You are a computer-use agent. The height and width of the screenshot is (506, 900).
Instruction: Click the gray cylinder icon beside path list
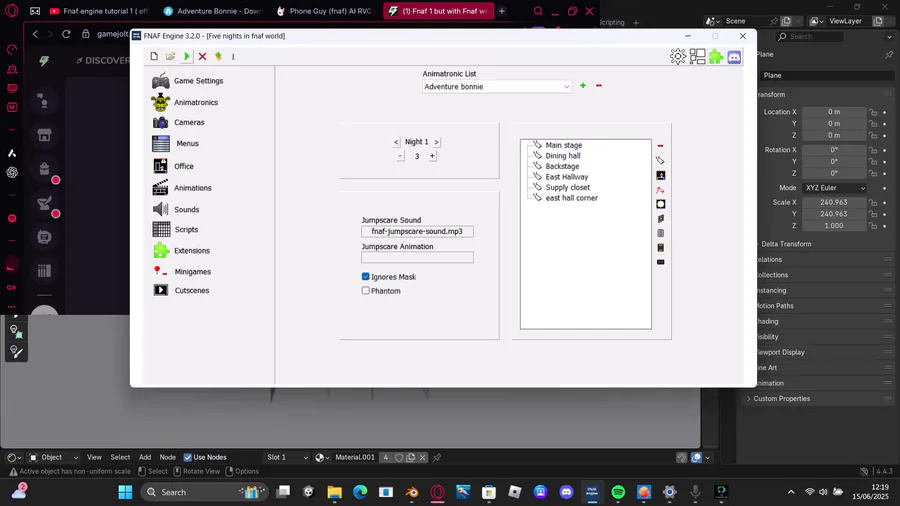(x=661, y=233)
